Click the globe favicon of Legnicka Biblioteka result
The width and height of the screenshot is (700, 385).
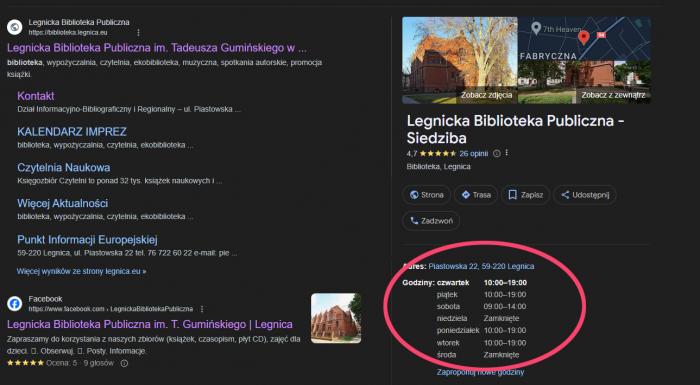15,27
